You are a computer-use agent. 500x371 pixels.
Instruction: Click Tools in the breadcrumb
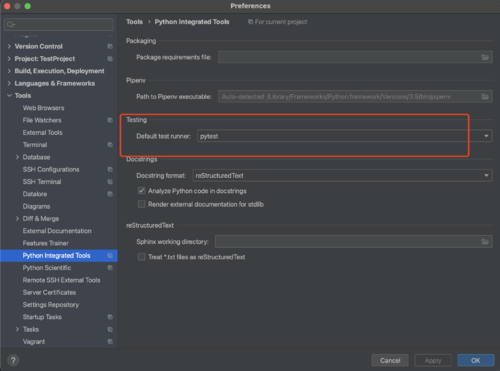click(x=134, y=22)
